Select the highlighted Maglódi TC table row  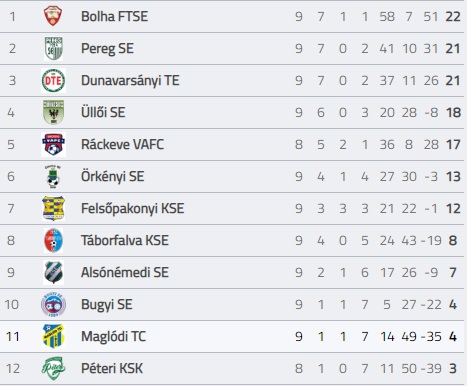[232, 336]
